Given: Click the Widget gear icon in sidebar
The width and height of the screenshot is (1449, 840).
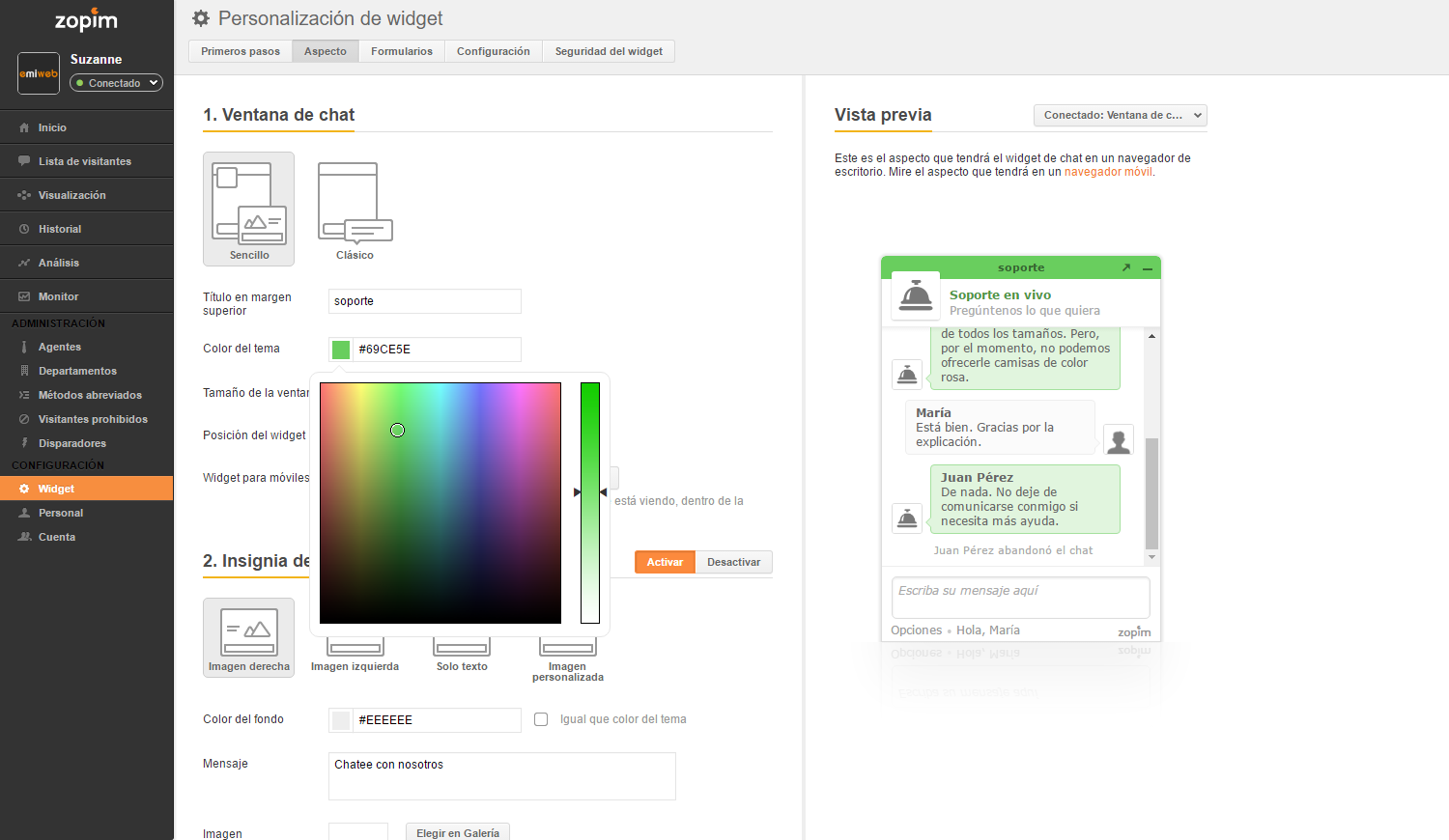Looking at the screenshot, I should 24,489.
